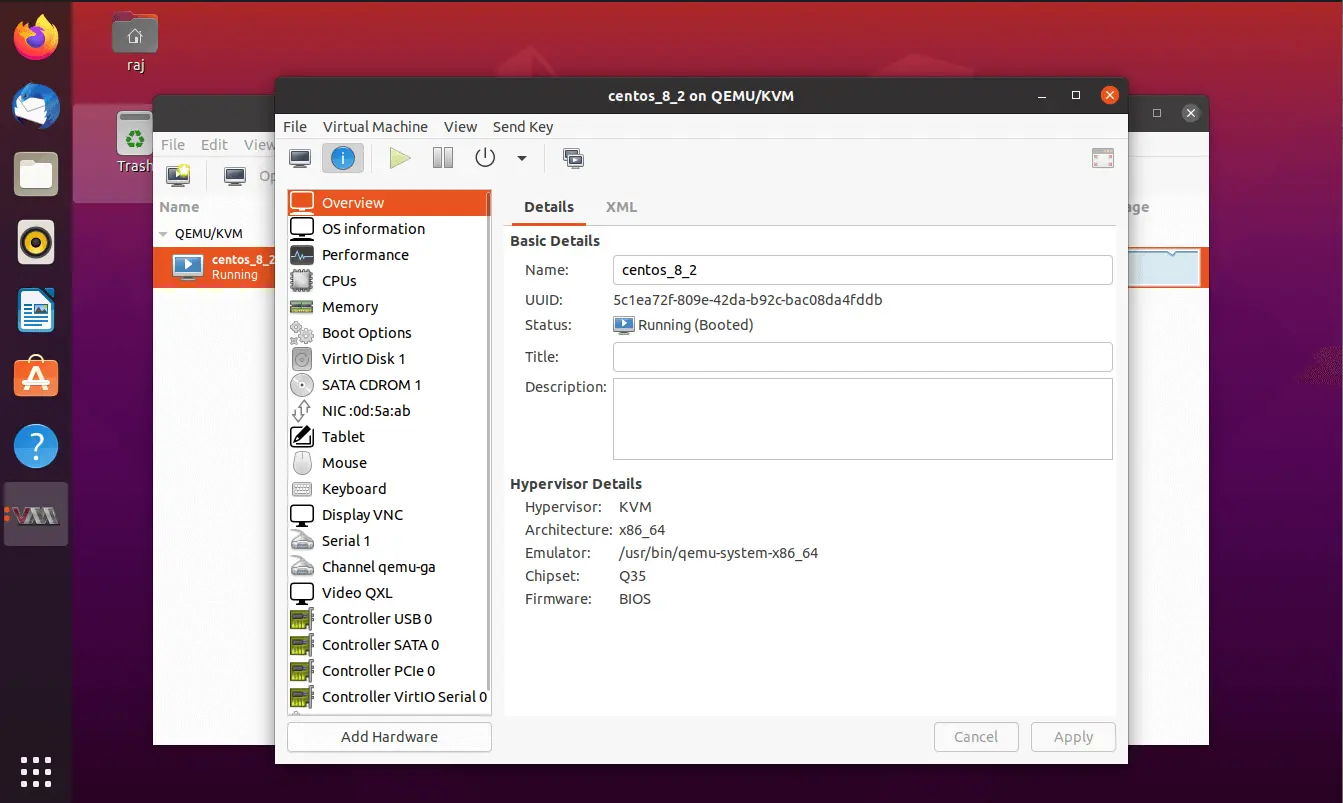1343x803 pixels.
Task: Click Create new virtual machine icon in manager
Action: pyautogui.click(x=179, y=176)
